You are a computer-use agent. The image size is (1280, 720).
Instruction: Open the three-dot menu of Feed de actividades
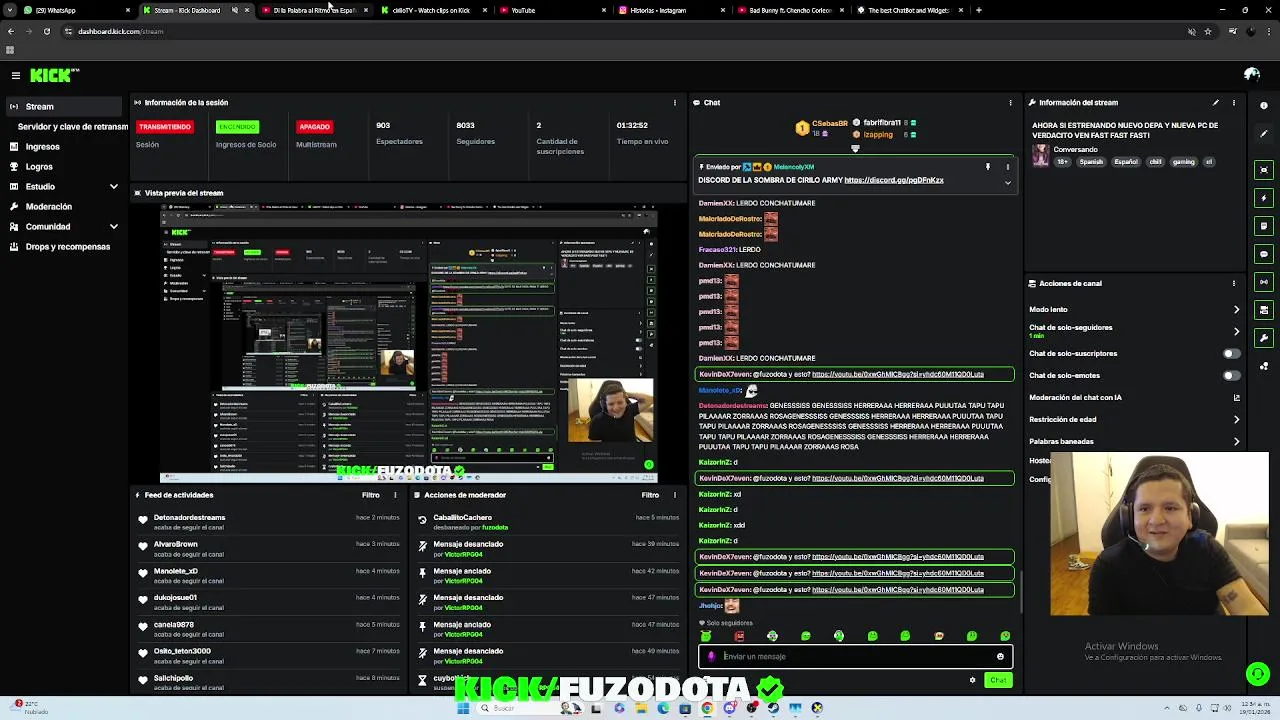(395, 495)
